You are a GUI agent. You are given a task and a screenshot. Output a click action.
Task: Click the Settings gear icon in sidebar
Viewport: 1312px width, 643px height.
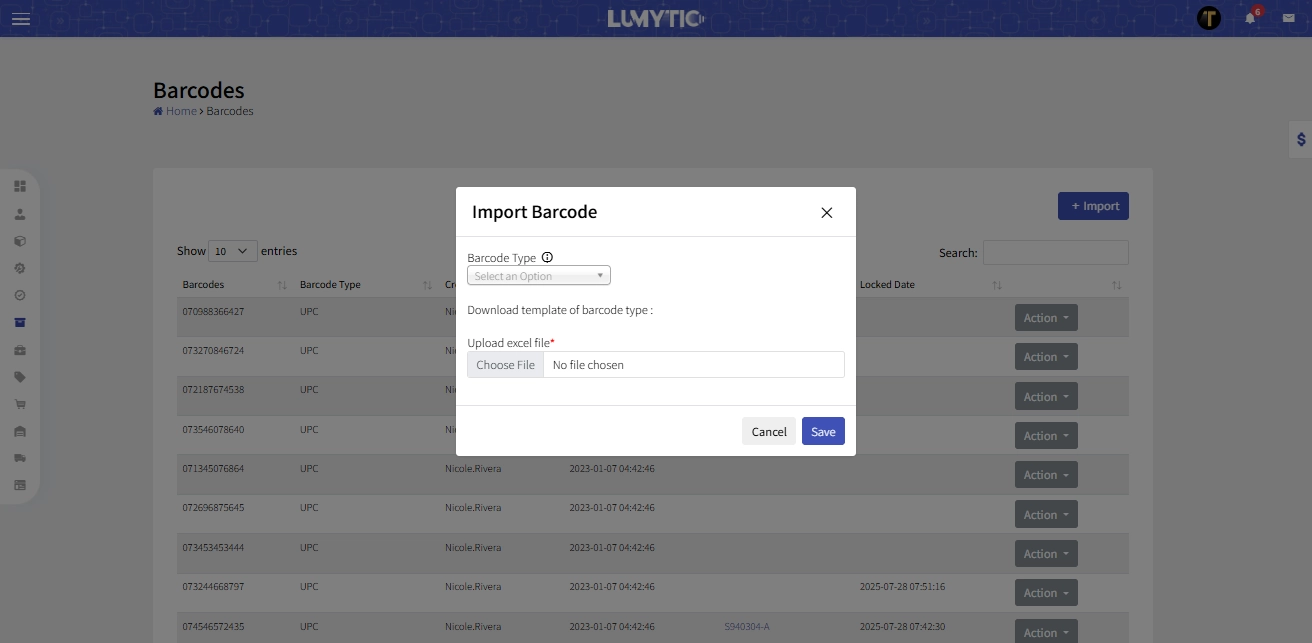(20, 267)
